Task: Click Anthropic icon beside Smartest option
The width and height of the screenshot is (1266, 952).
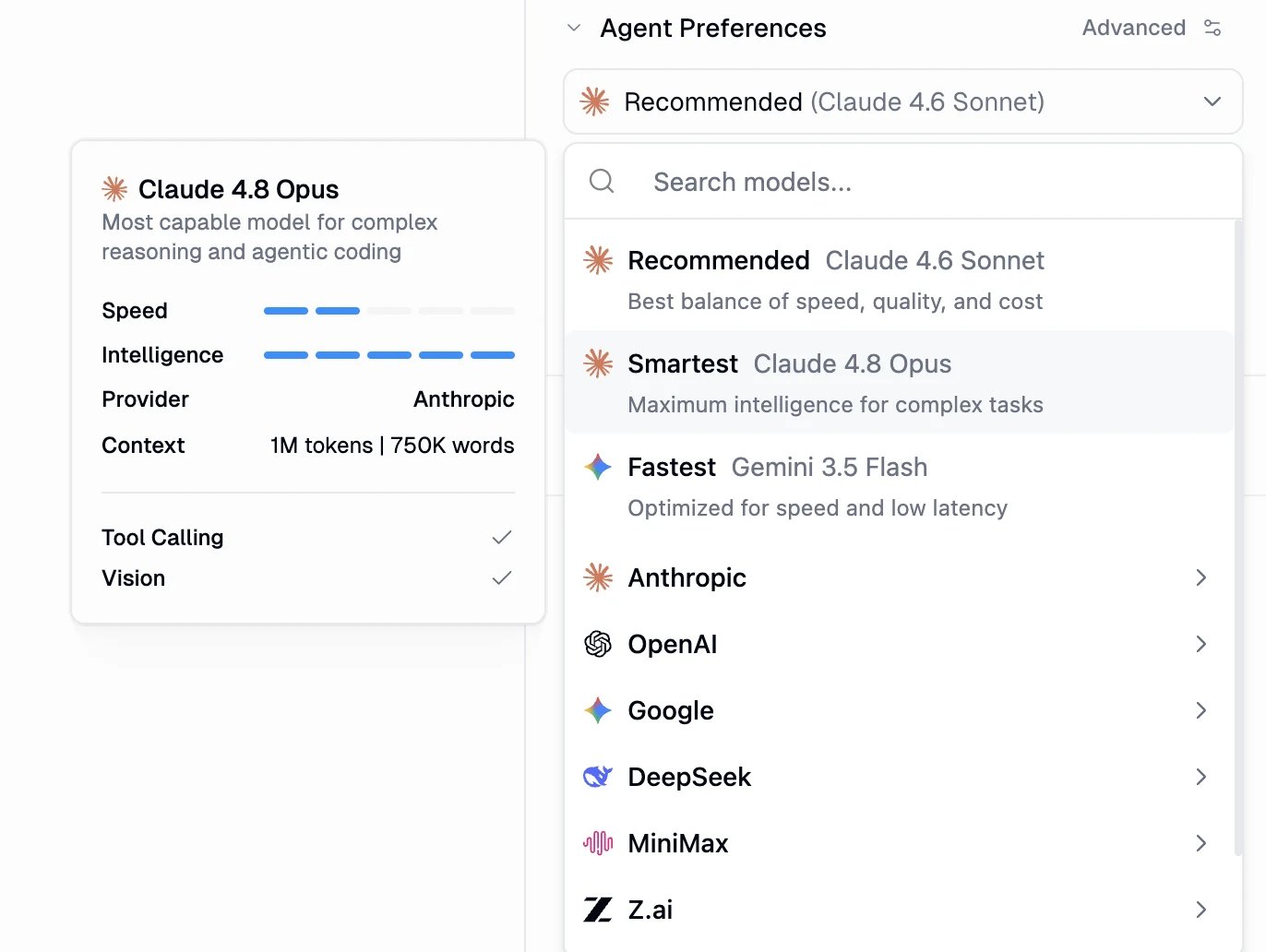Action: (598, 363)
